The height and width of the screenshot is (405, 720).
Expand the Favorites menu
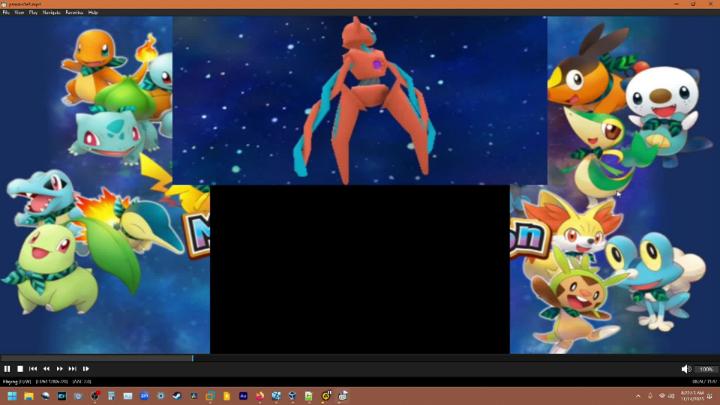point(74,12)
